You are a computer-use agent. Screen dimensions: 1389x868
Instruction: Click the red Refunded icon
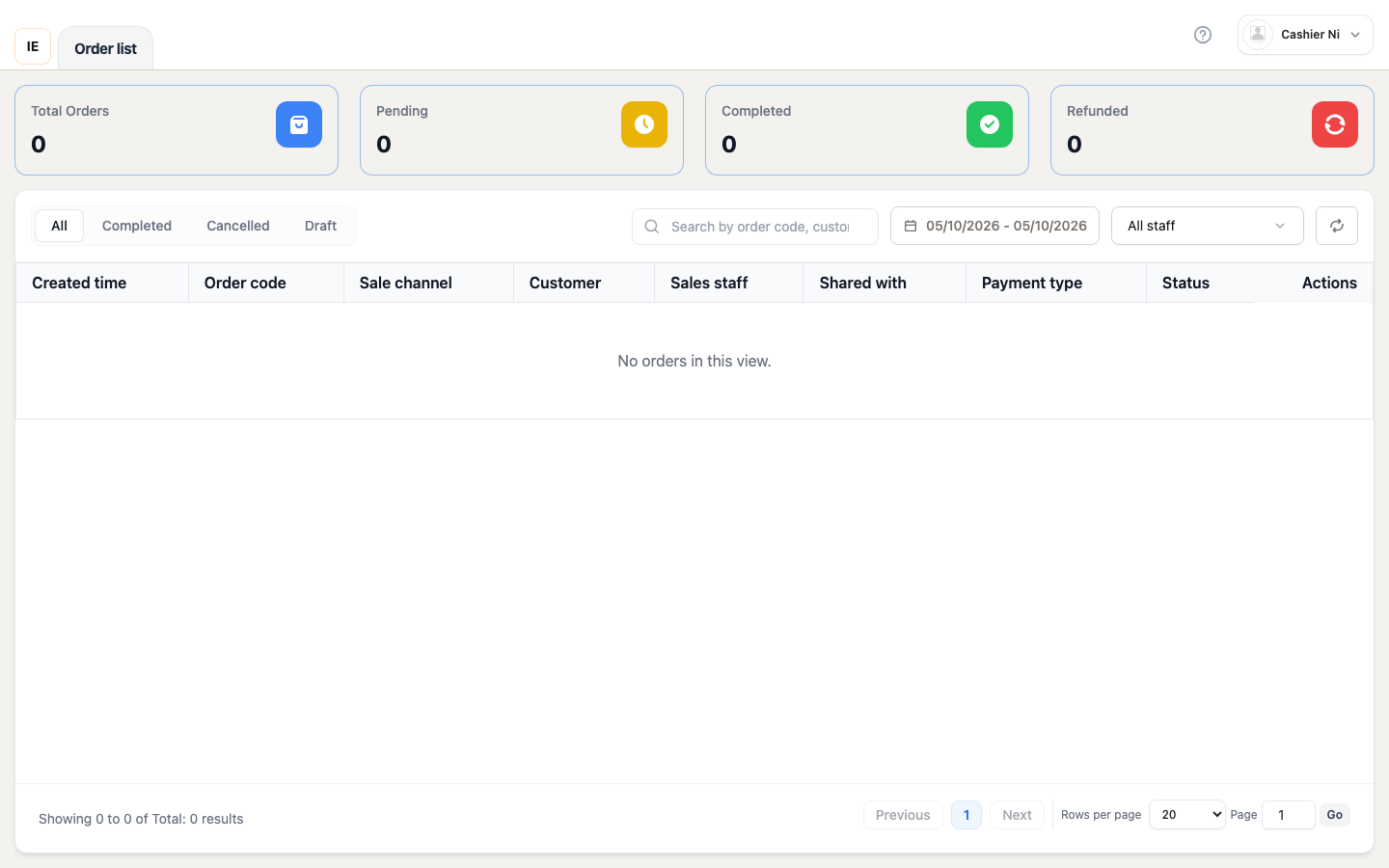pos(1335,124)
